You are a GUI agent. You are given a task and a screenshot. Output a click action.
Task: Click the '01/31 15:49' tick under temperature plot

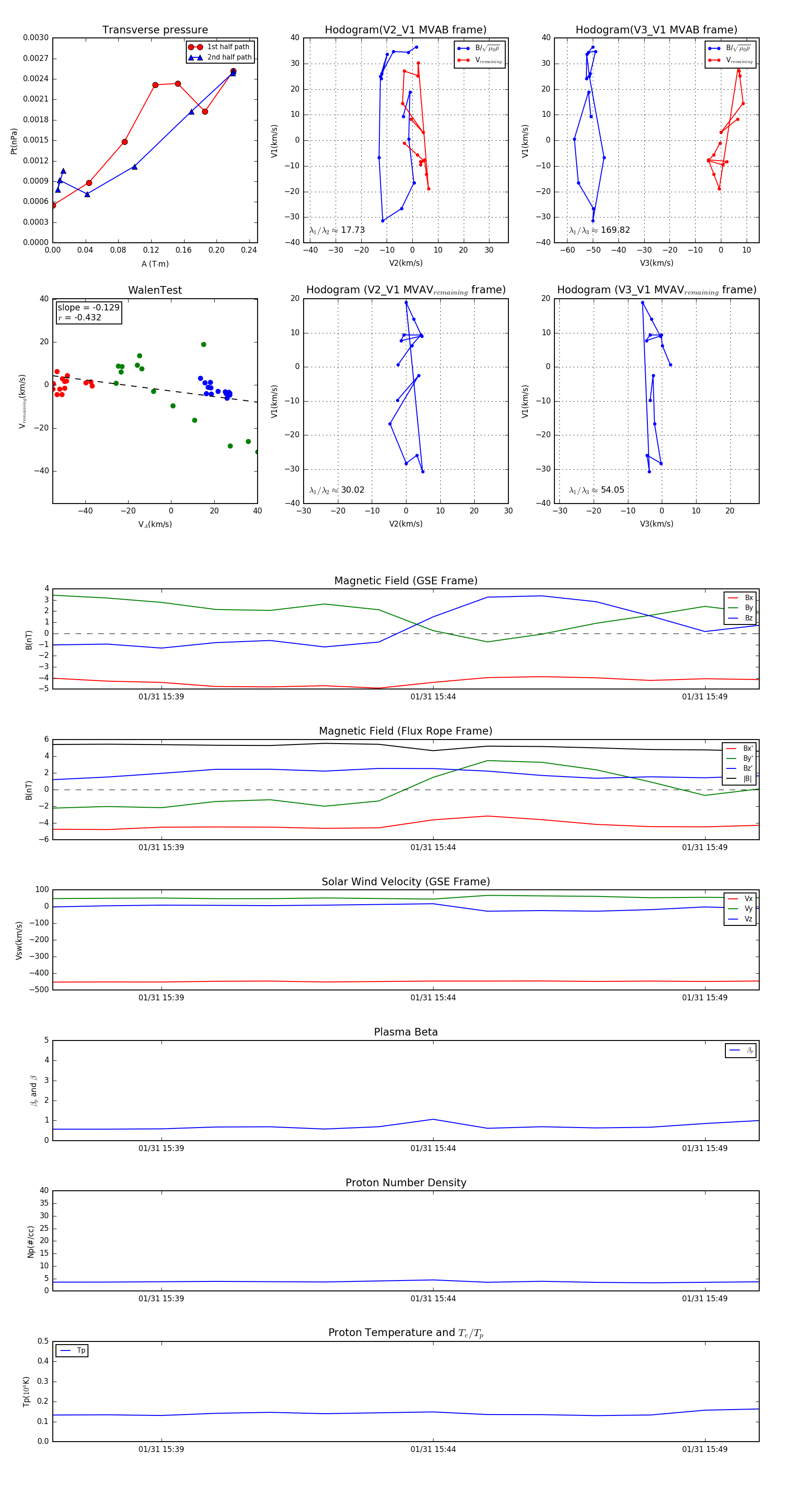click(x=705, y=1449)
